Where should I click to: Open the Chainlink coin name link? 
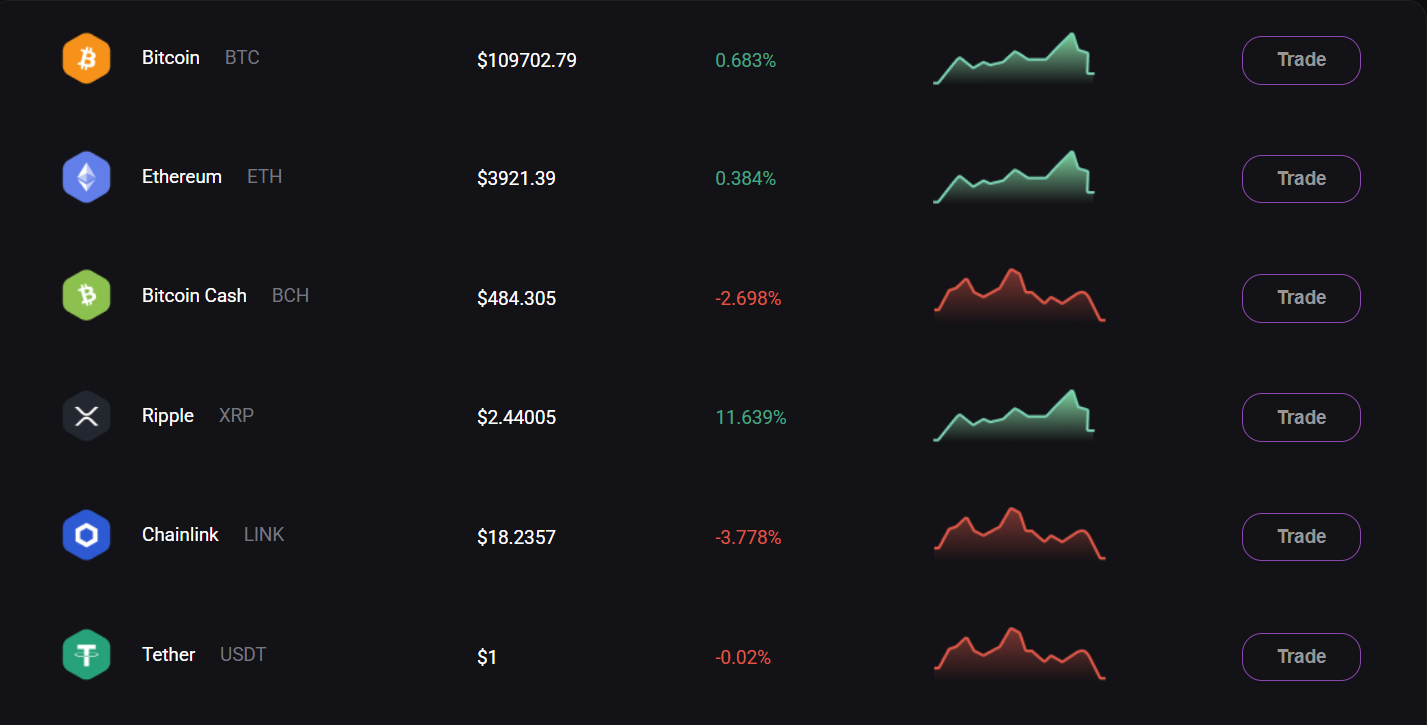180,535
